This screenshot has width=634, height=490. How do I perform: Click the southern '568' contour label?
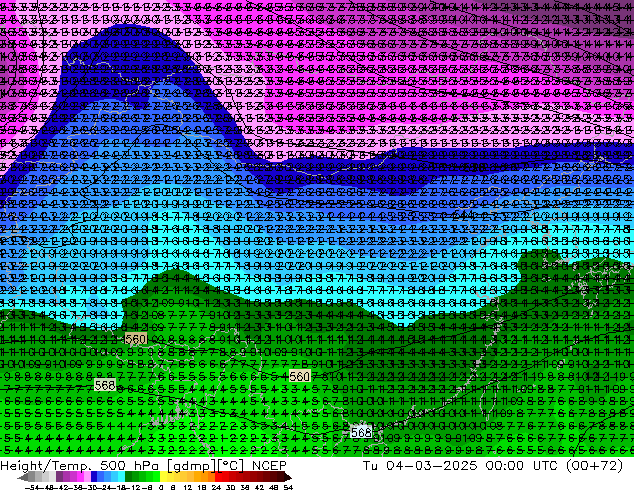[361, 433]
